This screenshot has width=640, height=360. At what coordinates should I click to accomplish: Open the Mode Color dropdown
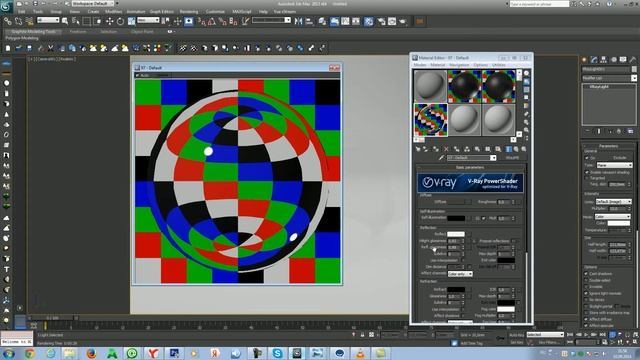[613, 217]
